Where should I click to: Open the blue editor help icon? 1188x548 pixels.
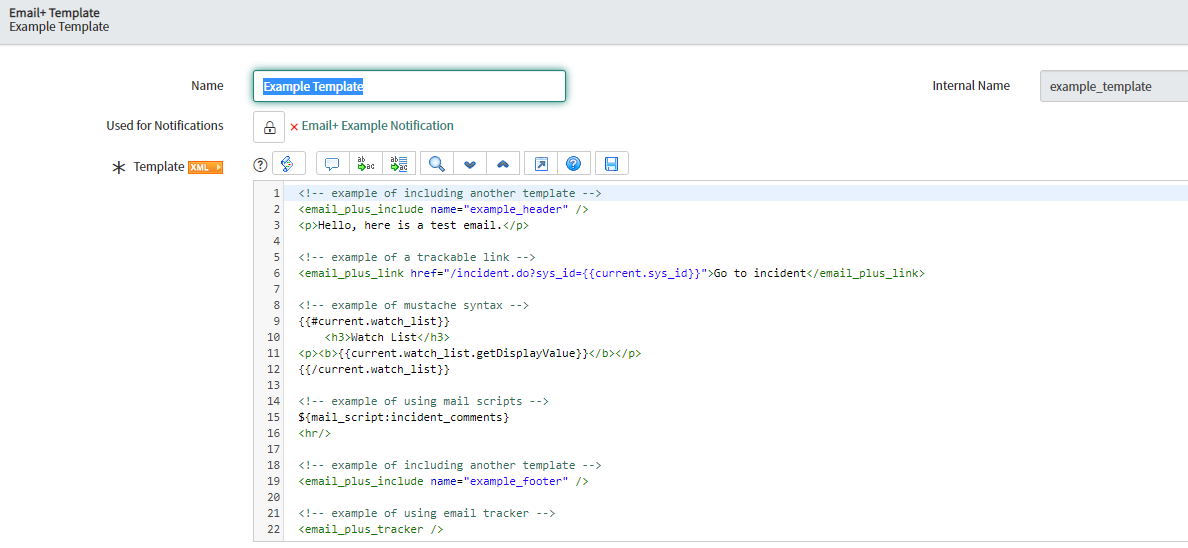coord(574,164)
